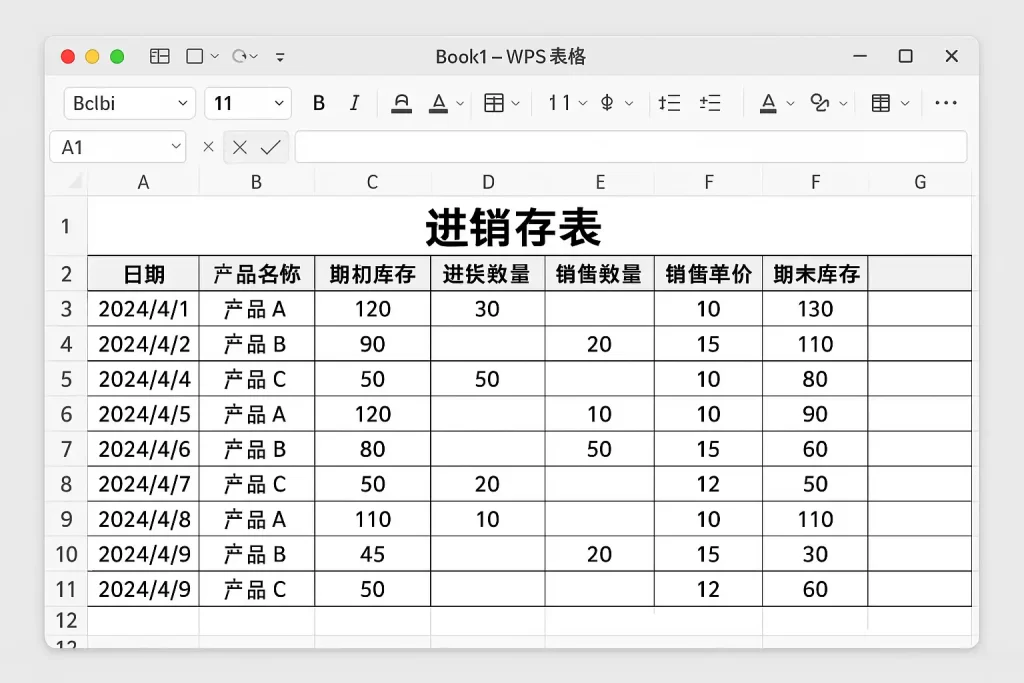The image size is (1024, 683).
Task: Click the workbook layout icon in title bar
Action: [159, 57]
